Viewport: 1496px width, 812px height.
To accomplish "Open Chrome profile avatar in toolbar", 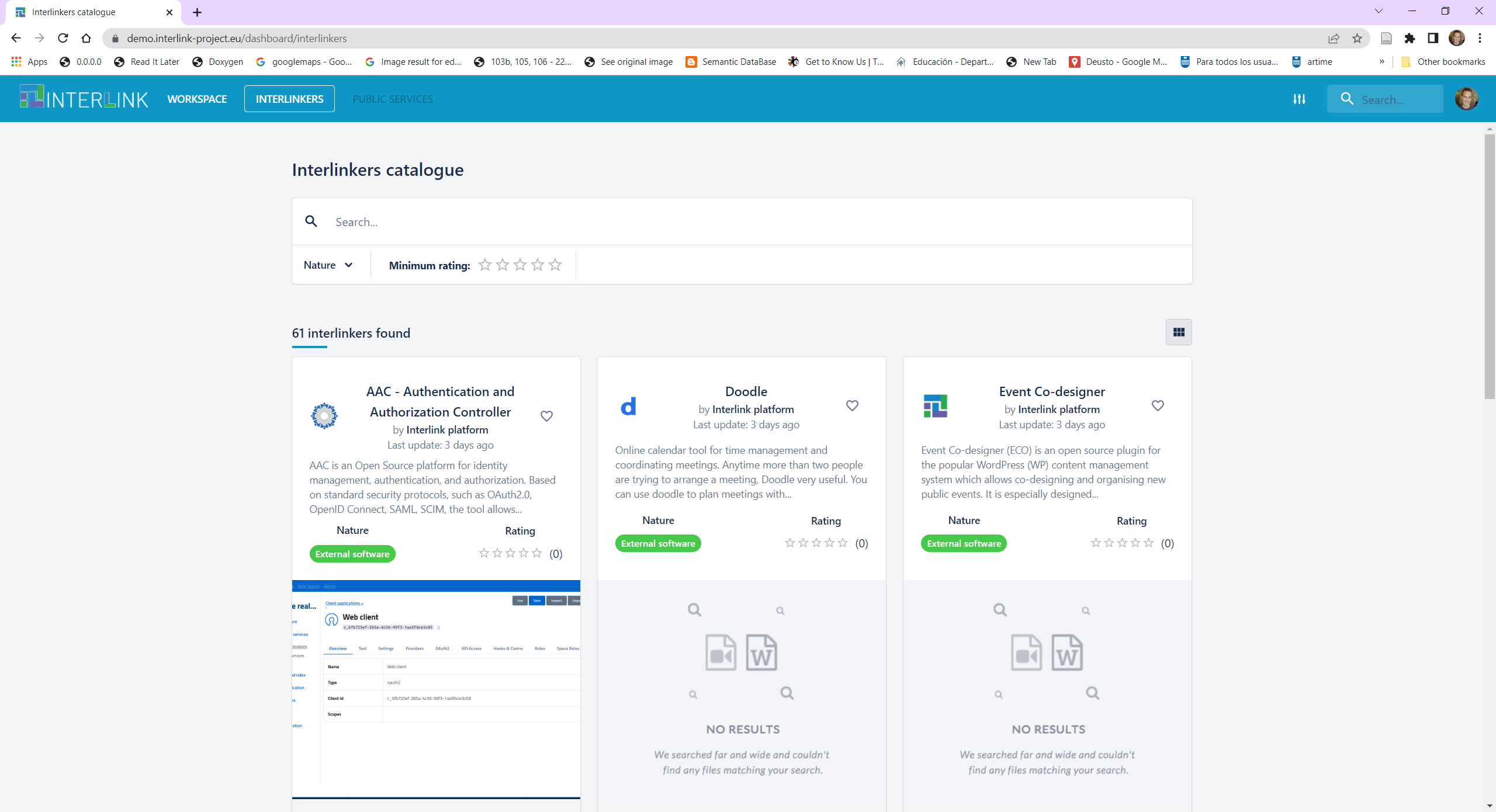I will pyautogui.click(x=1456, y=39).
